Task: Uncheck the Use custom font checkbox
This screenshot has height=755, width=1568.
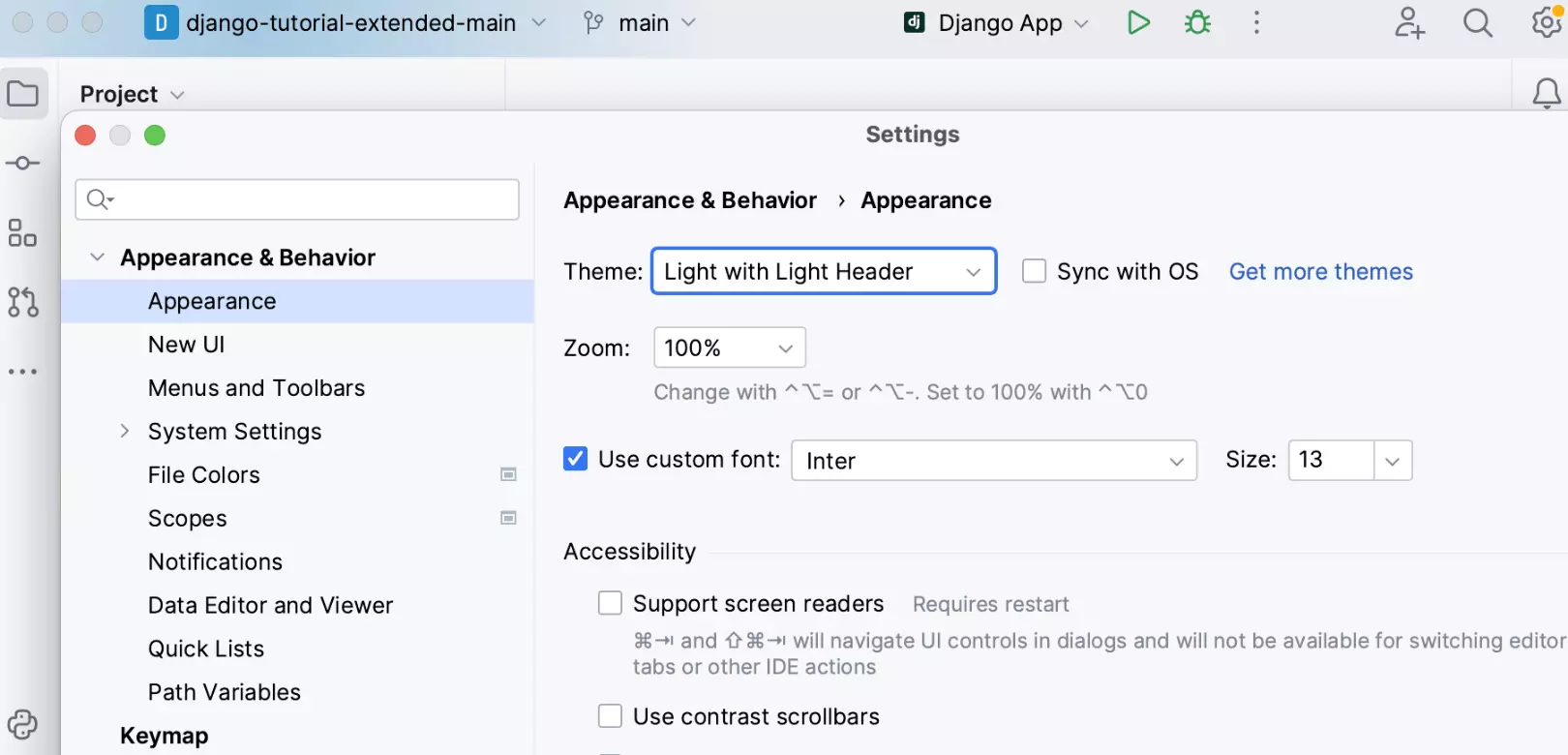Action: pyautogui.click(x=575, y=459)
